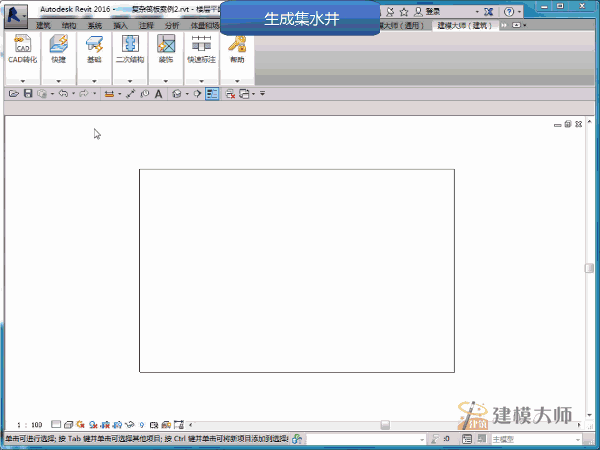Expand the 帮助 panel dropdown arrow

click(237, 81)
